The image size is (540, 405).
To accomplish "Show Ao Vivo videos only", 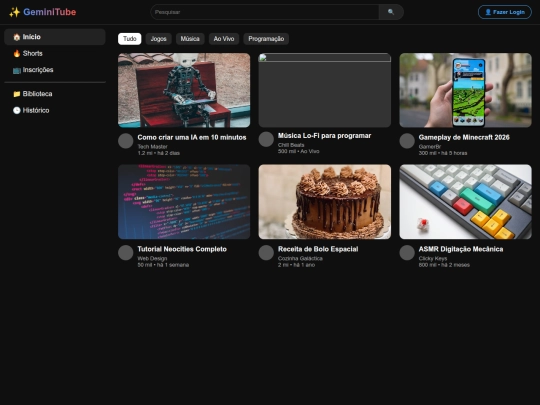I will click(x=224, y=39).
